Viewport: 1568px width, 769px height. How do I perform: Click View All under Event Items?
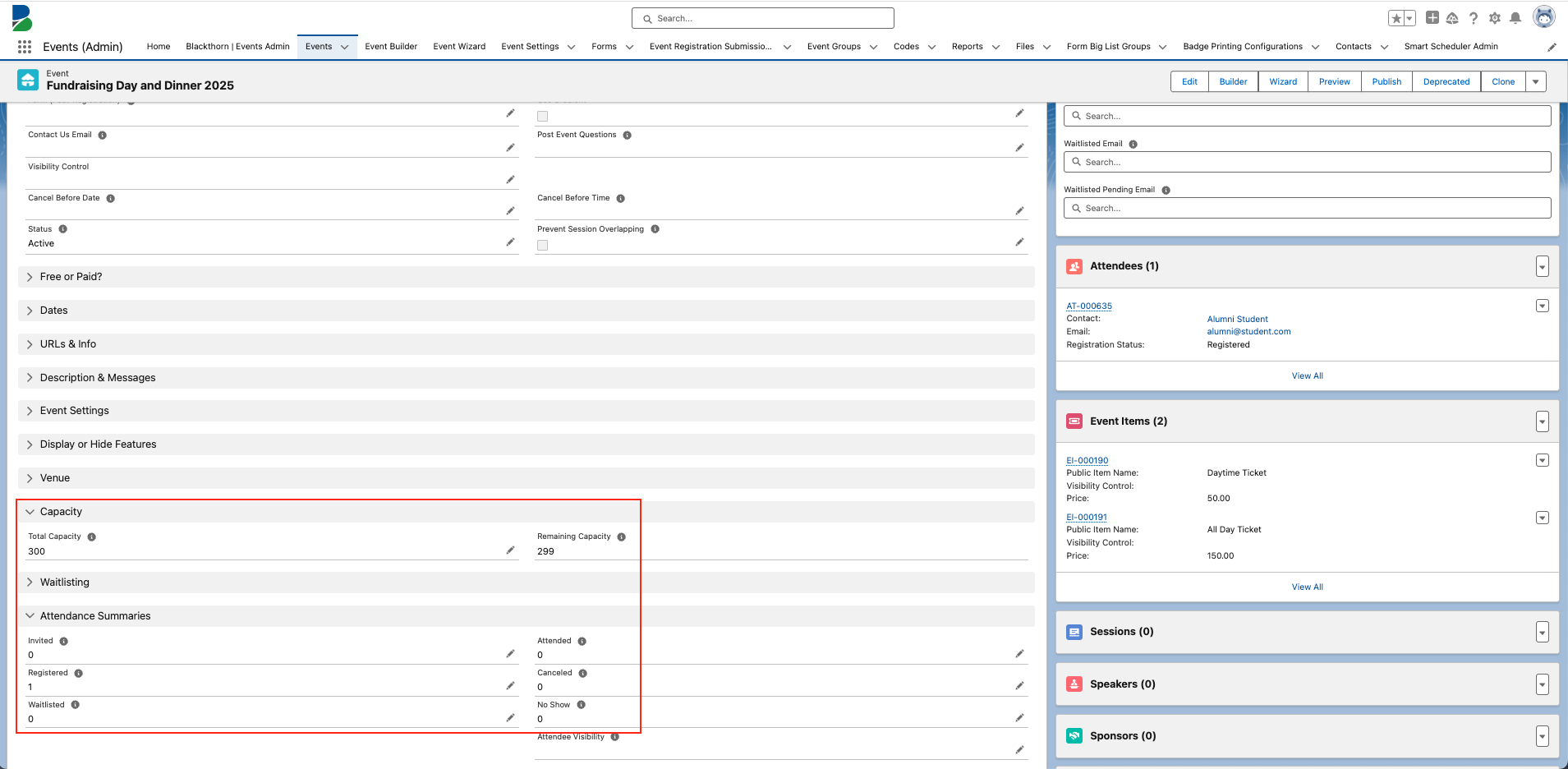[1307, 587]
